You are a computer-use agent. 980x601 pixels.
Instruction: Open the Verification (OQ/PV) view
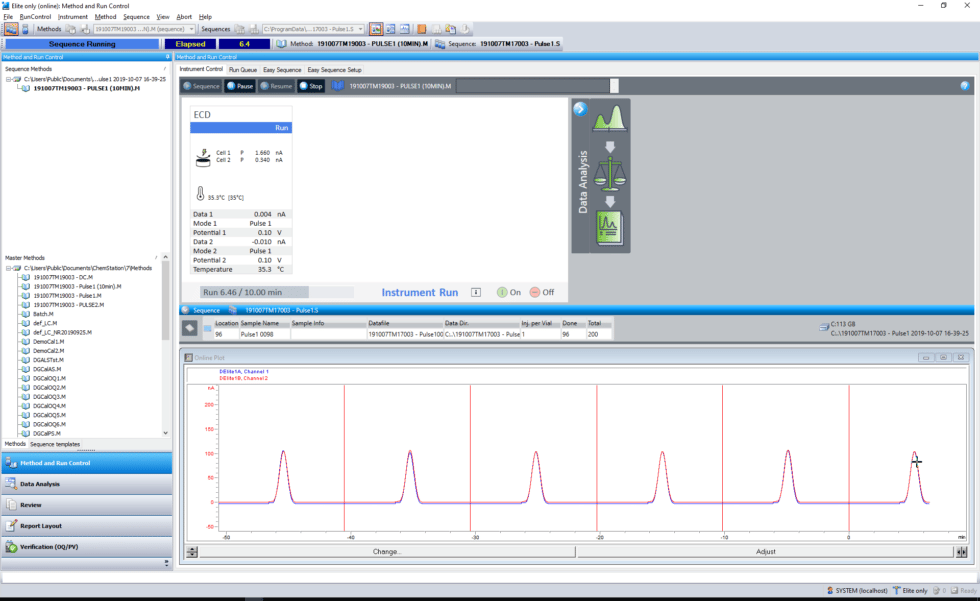pyautogui.click(x=87, y=547)
